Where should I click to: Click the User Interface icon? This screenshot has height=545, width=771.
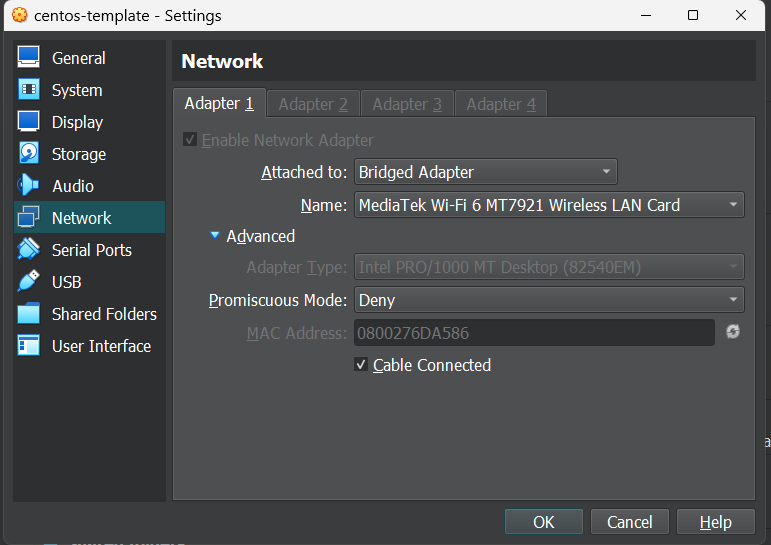click(29, 346)
